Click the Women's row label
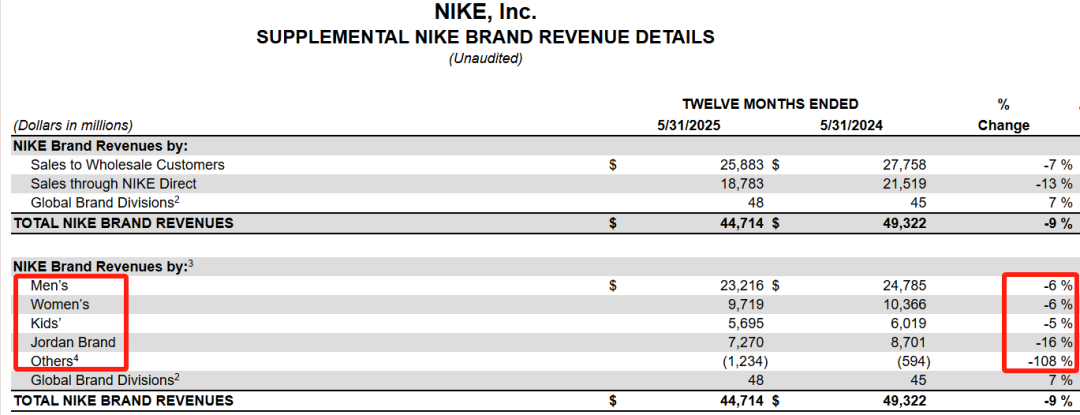 tap(58, 304)
